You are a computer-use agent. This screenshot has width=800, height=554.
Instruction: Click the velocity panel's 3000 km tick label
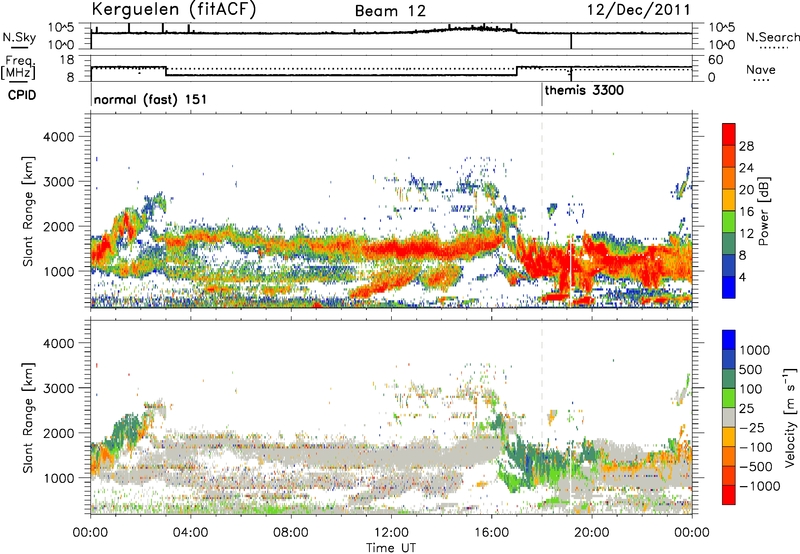58,388
